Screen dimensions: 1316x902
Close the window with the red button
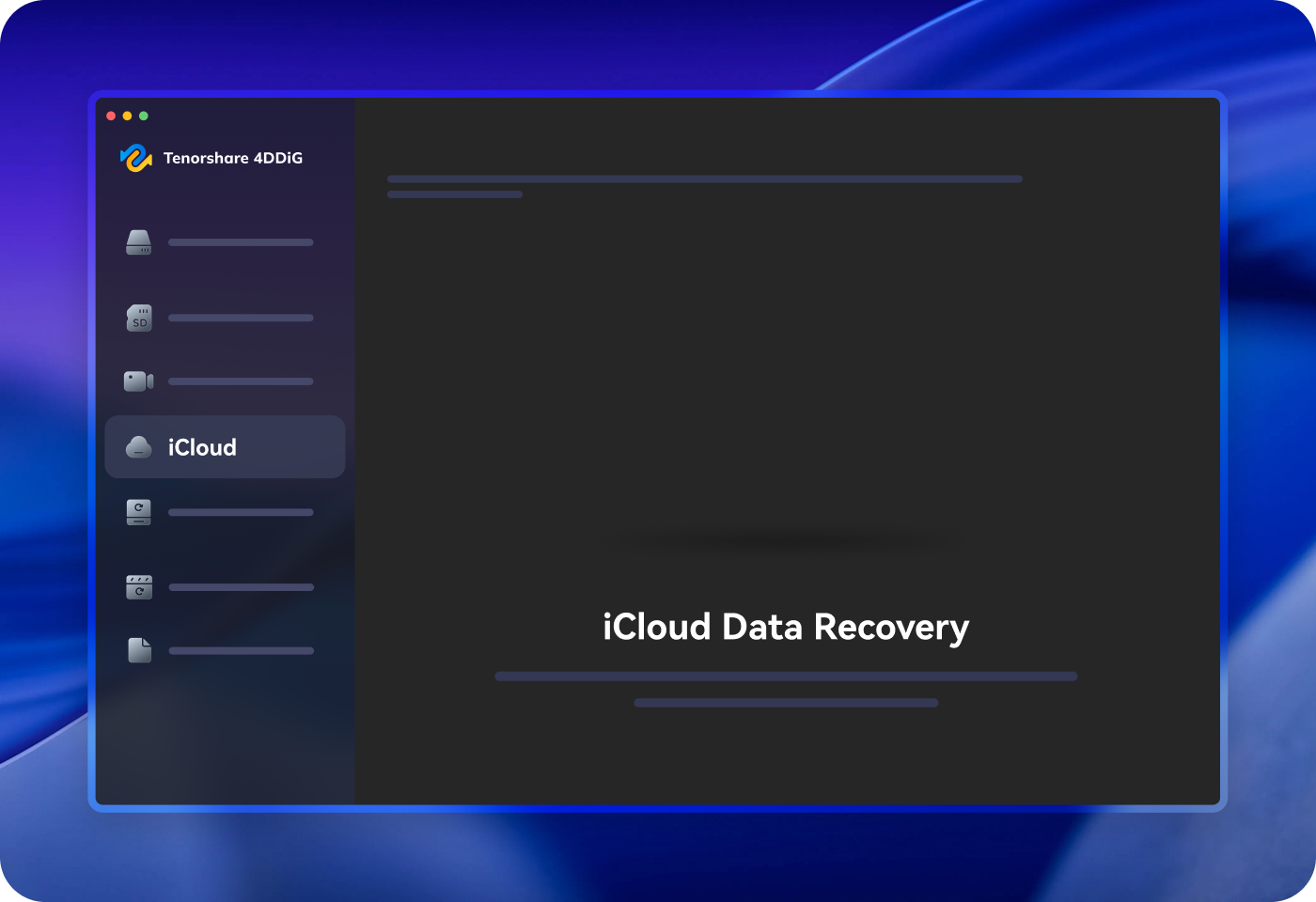(x=111, y=117)
